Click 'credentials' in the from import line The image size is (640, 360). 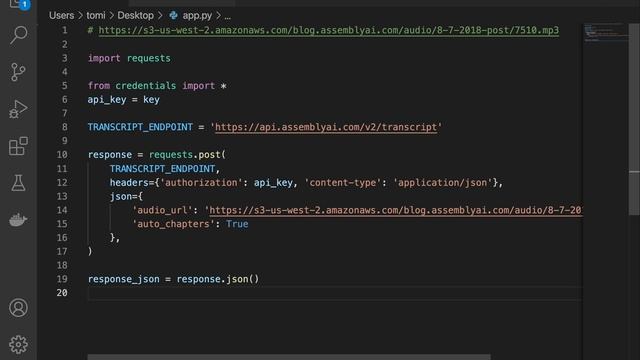pos(145,86)
